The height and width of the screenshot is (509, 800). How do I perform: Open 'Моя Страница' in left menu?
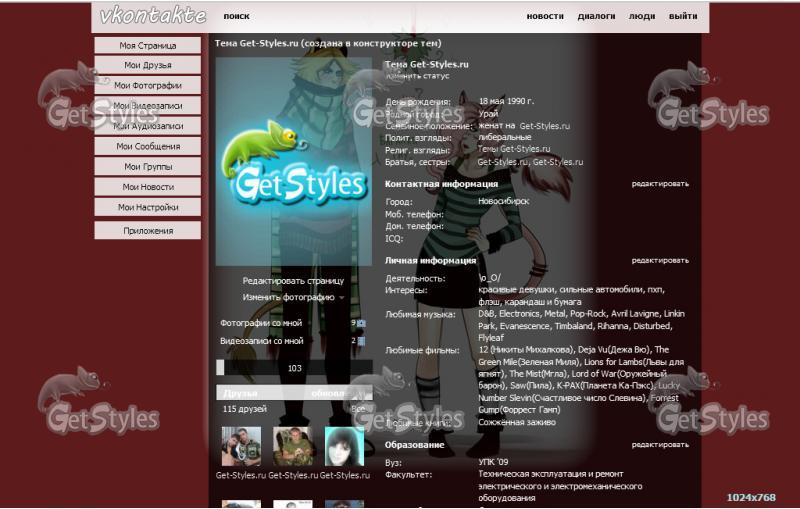click(148, 46)
